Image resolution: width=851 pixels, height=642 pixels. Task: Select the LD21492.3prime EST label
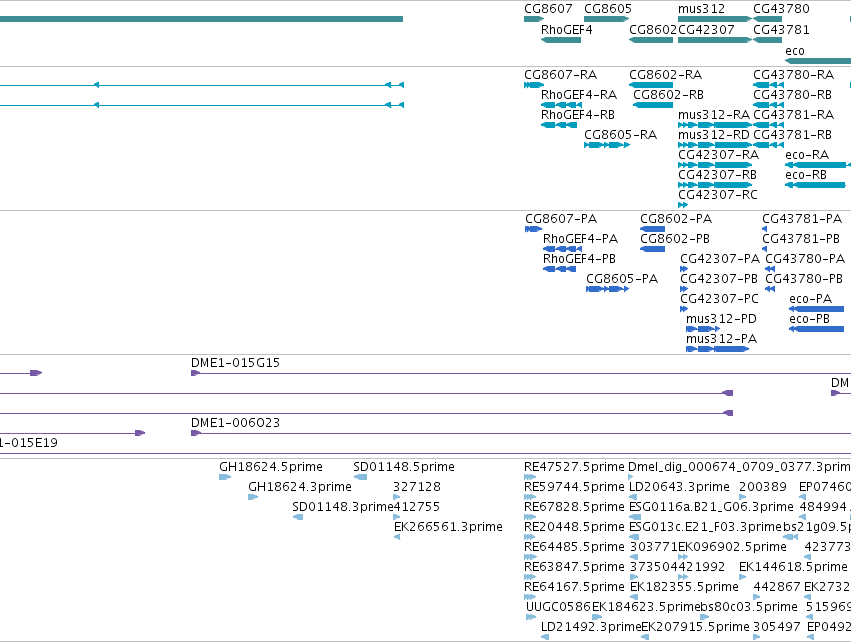tap(591, 627)
